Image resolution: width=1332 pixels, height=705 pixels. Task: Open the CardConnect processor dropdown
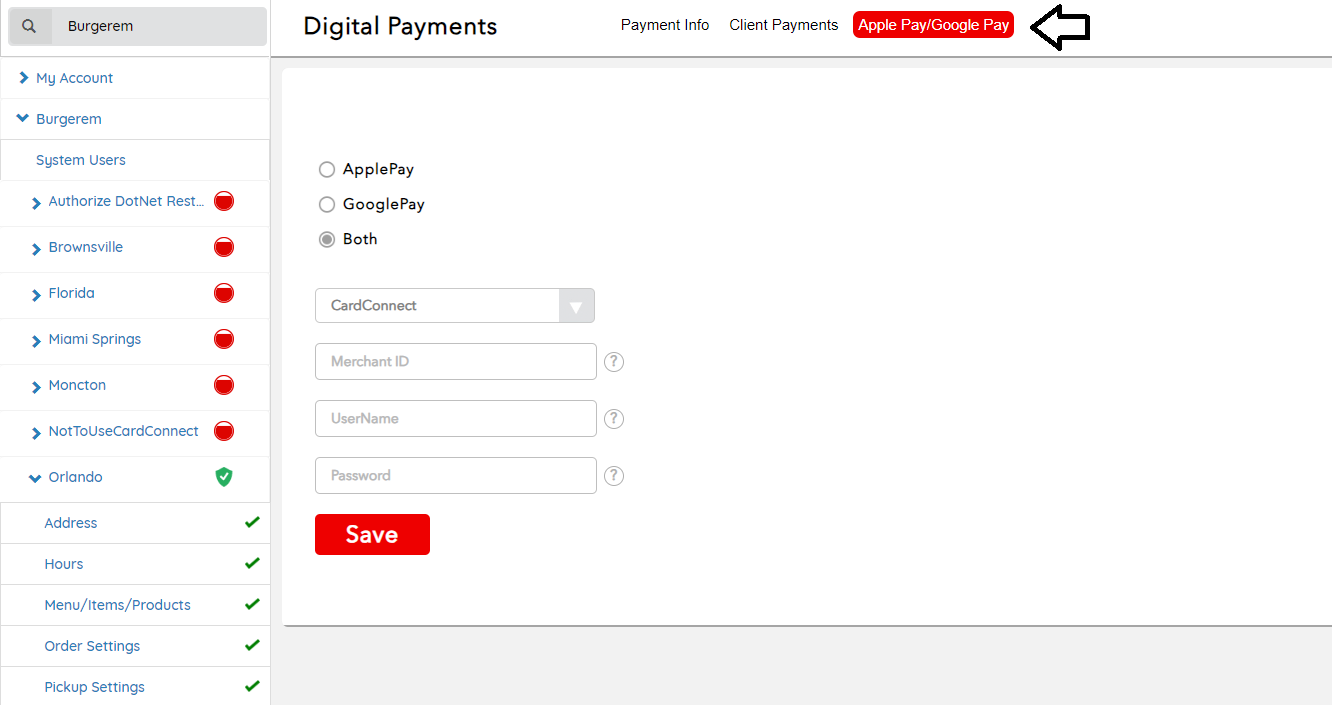click(x=455, y=306)
